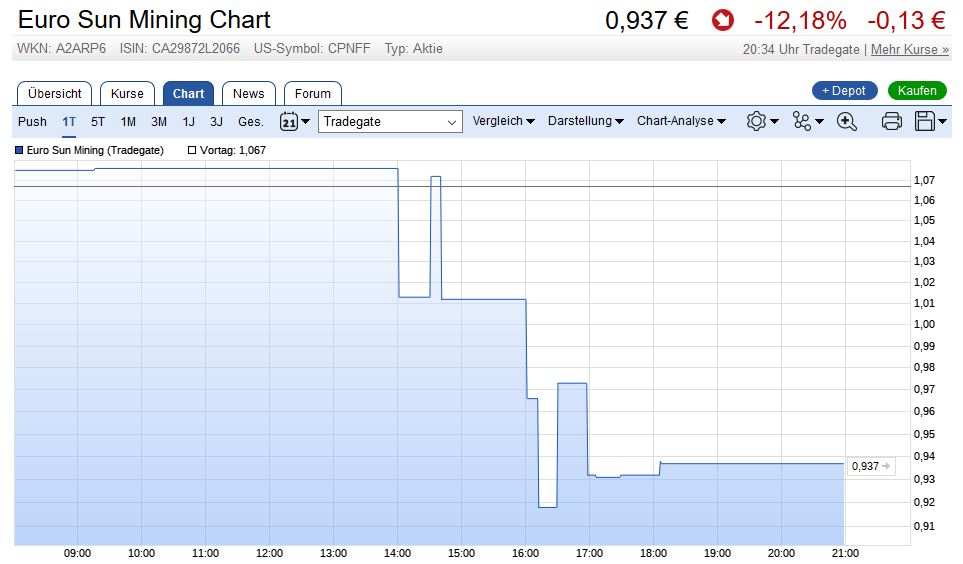Toggle Euro Sun Mining (Tradegate) legend series
This screenshot has width=963, height=564.
[90, 150]
